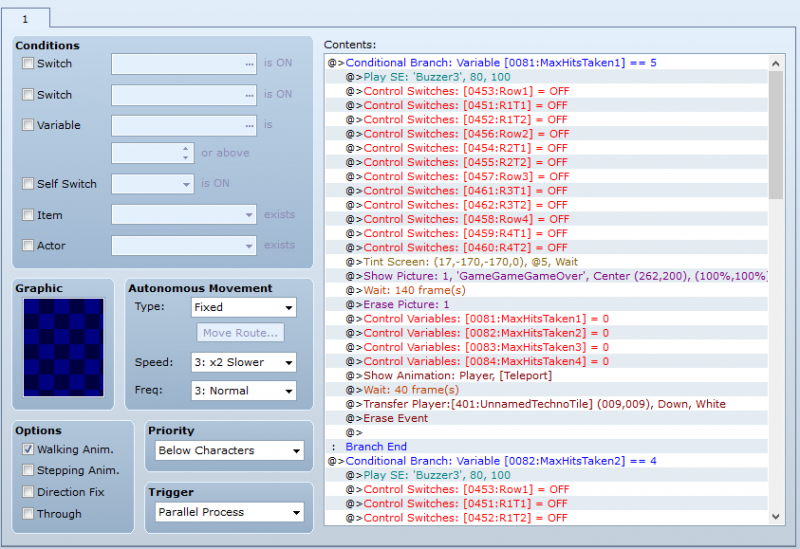Click the variable value stepper arrows

point(186,153)
